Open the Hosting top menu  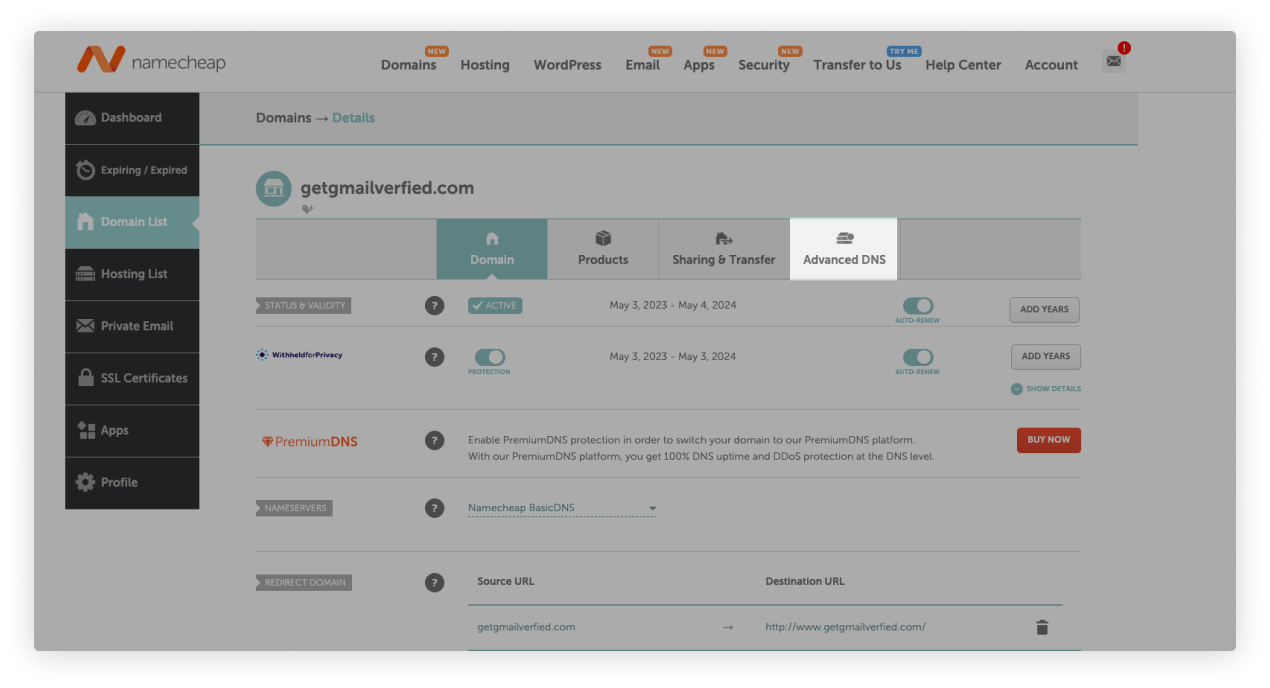pos(485,65)
